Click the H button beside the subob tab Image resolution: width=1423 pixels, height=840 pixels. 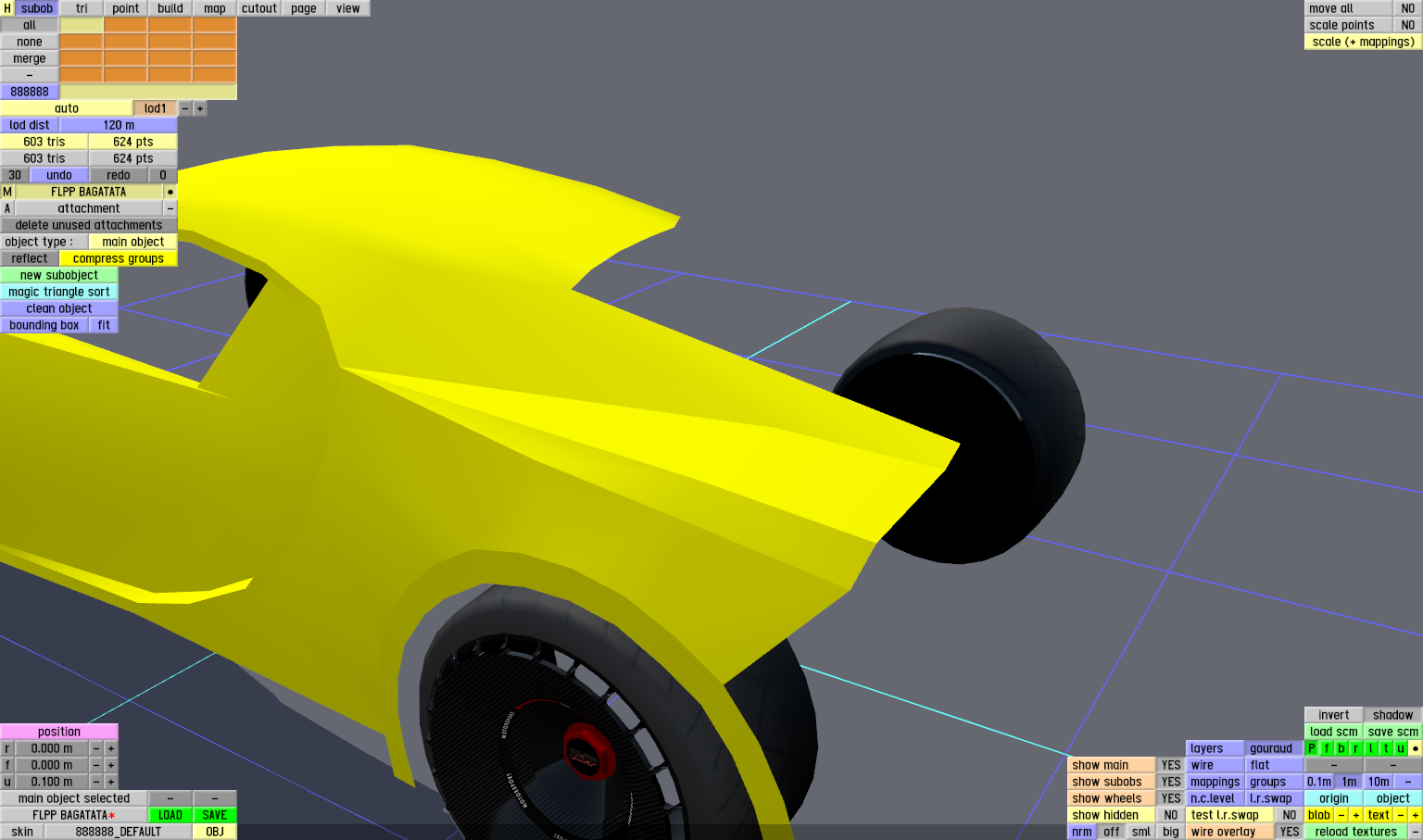click(x=7, y=8)
